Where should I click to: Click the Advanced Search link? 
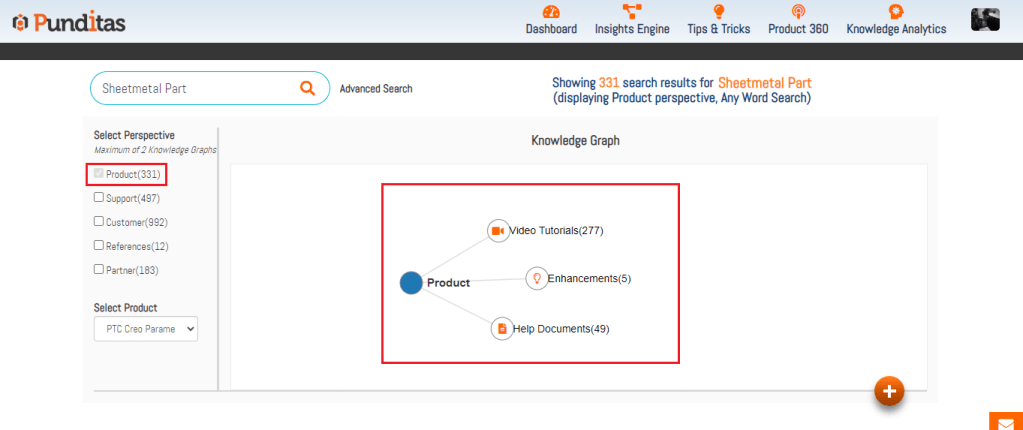(376, 89)
